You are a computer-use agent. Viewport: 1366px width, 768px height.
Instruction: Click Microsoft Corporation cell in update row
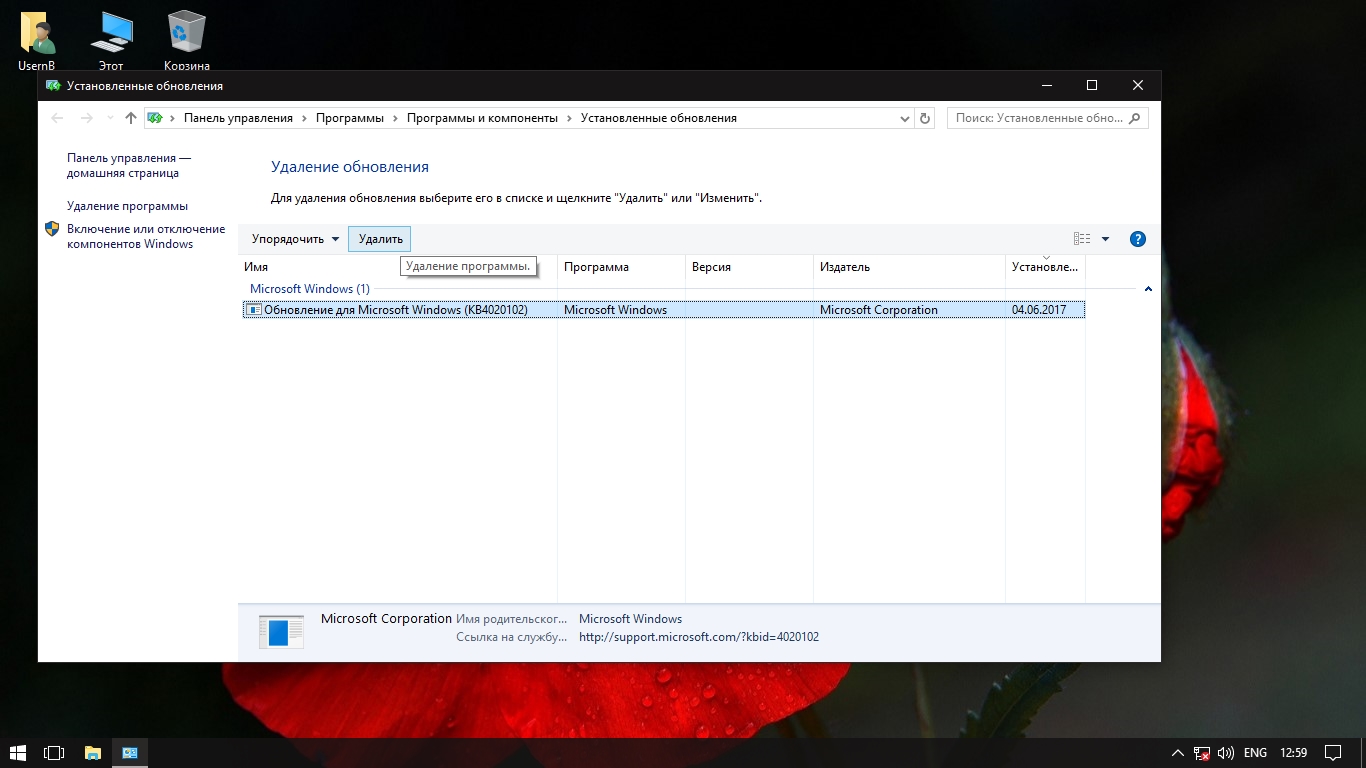879,310
